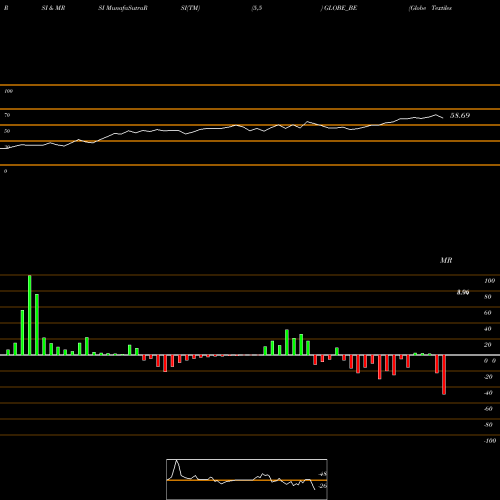Click the 'SI MunafaSutraR' header label
Image resolution: width=500 pixels, height=500 pixels.
point(123,8)
